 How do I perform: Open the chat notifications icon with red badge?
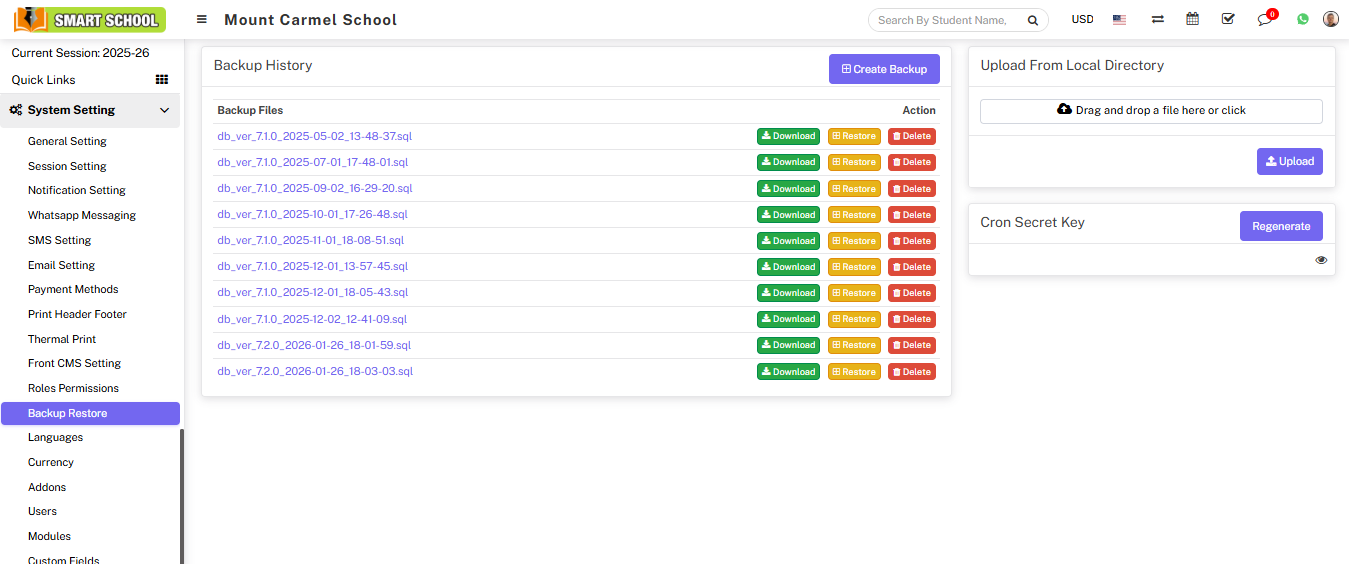pyautogui.click(x=1265, y=19)
